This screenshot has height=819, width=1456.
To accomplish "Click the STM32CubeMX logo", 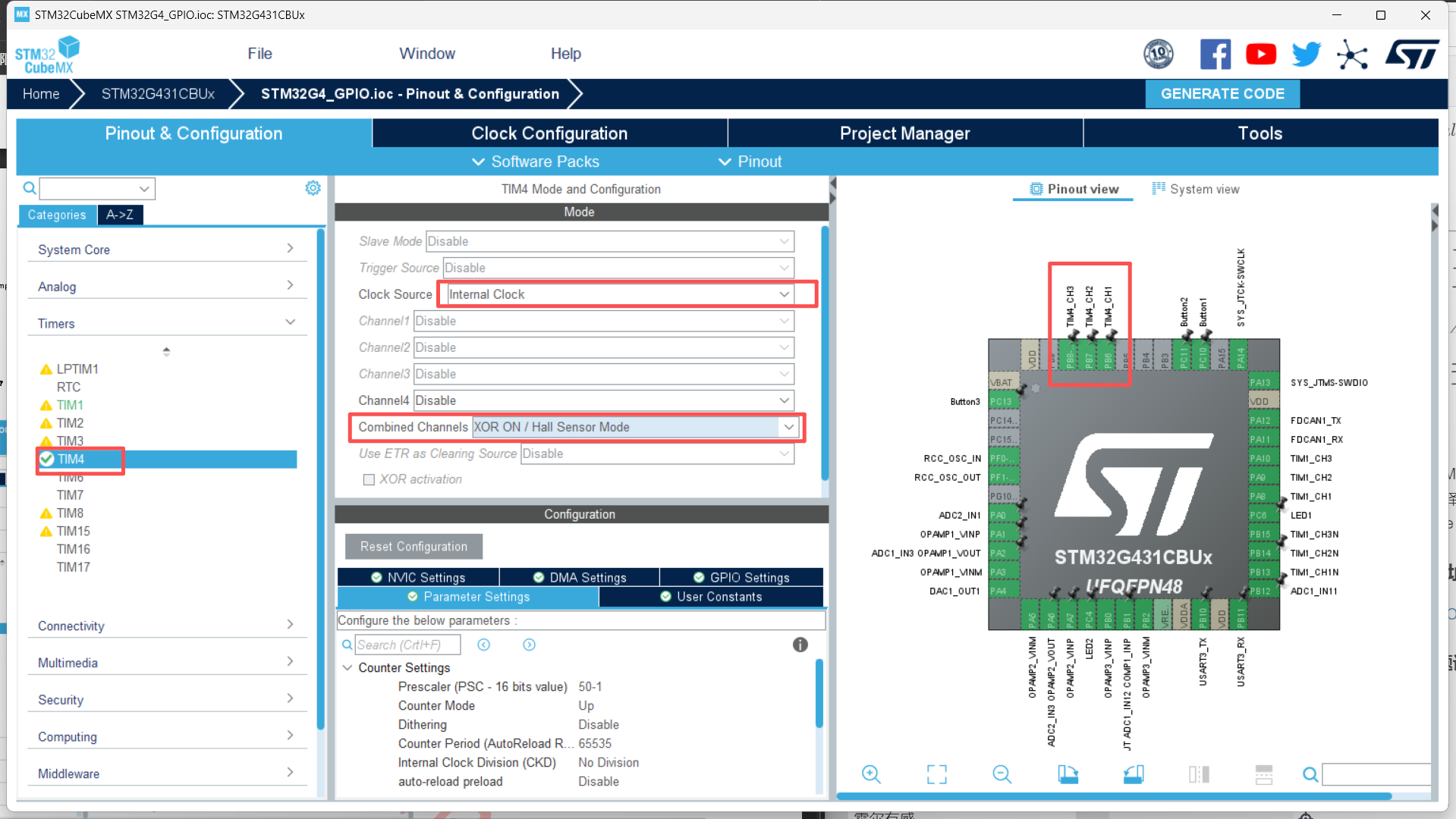I will (47, 55).
